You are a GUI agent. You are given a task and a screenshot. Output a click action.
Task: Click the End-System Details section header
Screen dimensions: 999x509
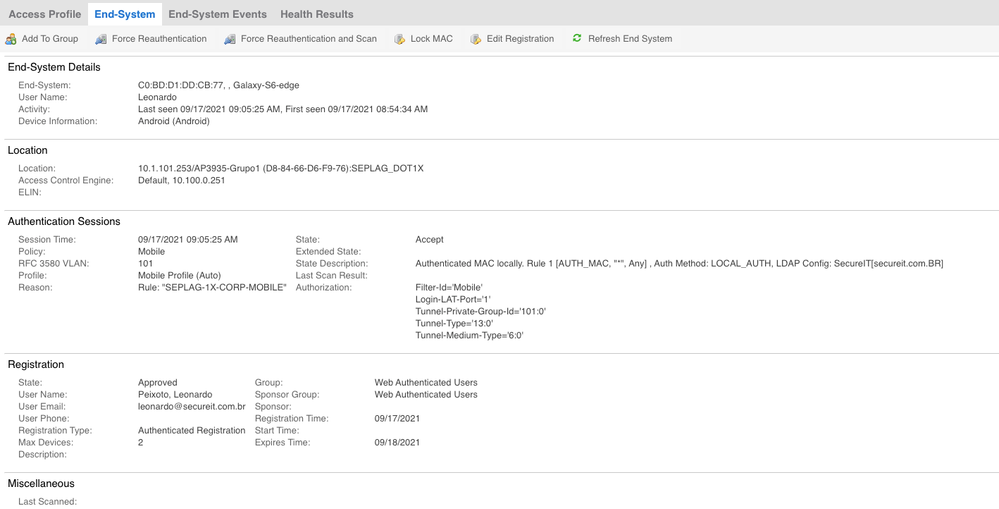(x=54, y=67)
